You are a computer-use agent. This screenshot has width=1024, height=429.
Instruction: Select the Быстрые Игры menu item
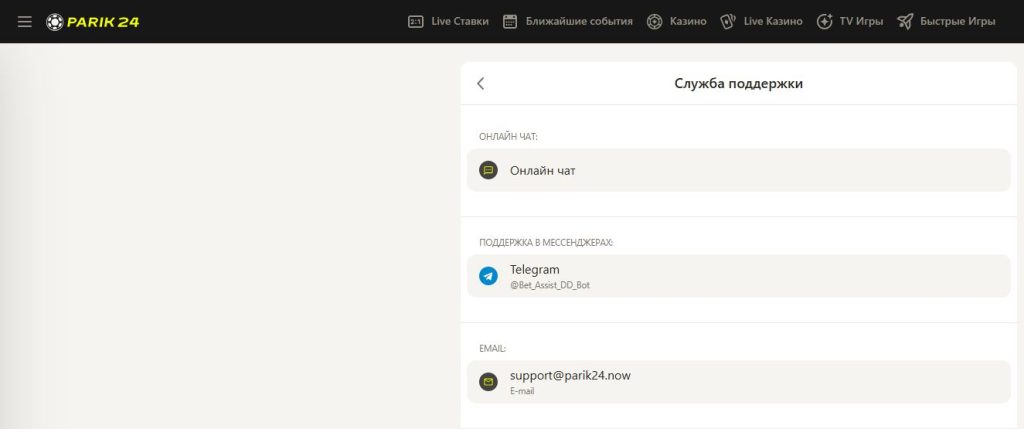click(957, 21)
